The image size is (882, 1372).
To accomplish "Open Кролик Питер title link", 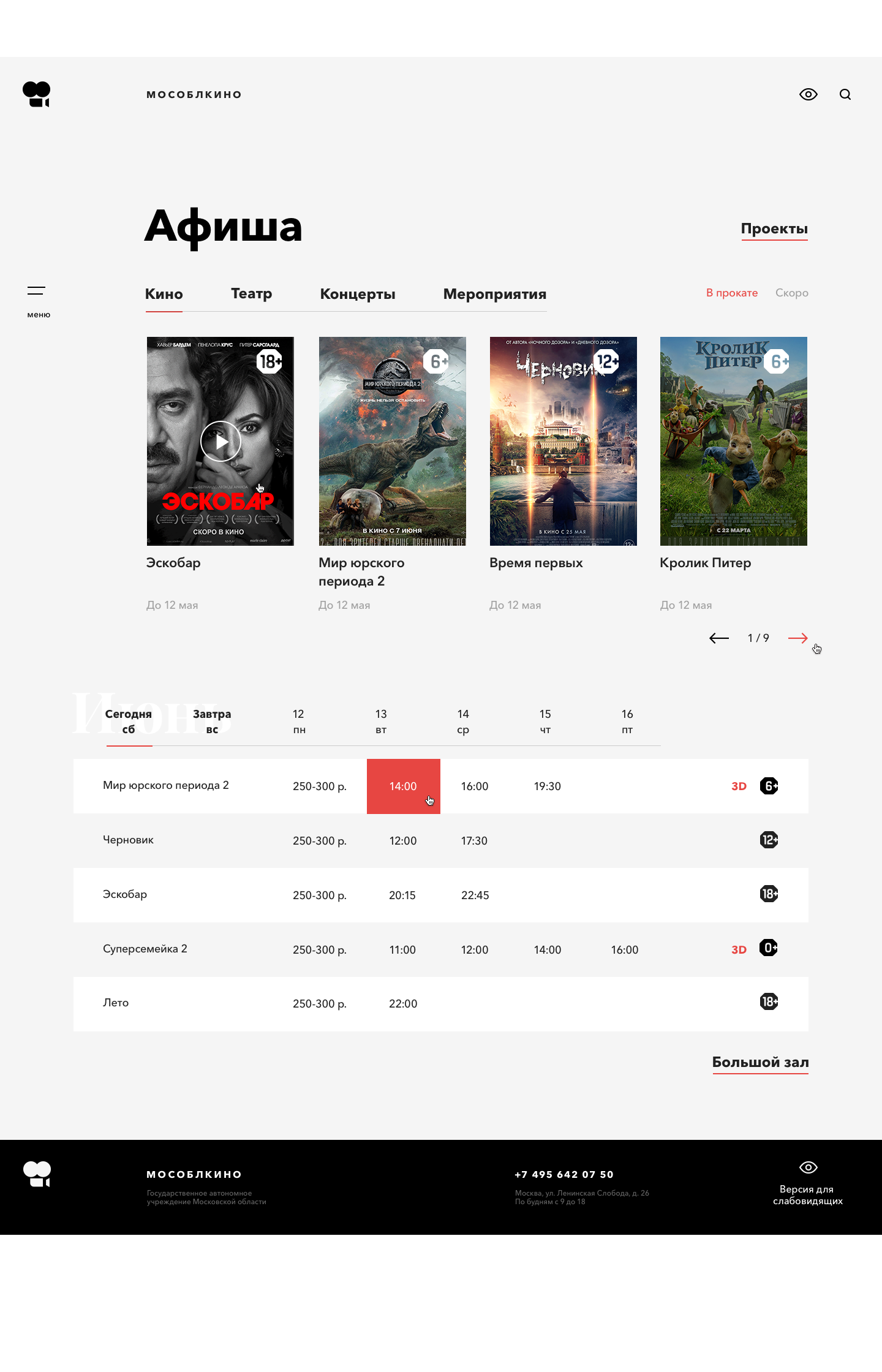I will coord(706,563).
